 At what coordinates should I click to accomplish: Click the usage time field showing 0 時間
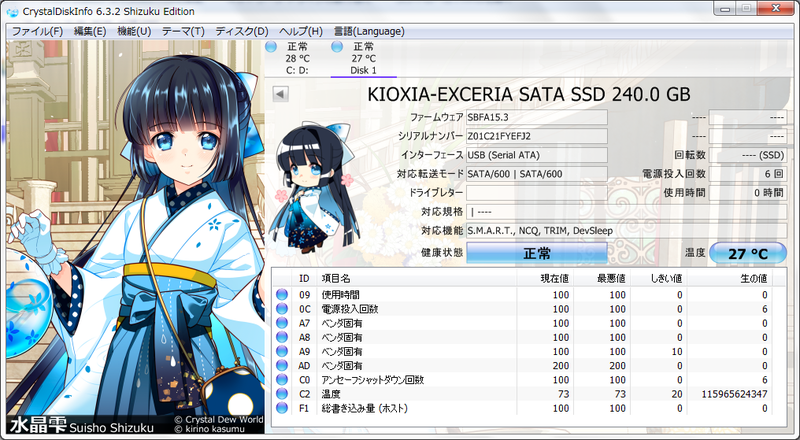[748, 192]
